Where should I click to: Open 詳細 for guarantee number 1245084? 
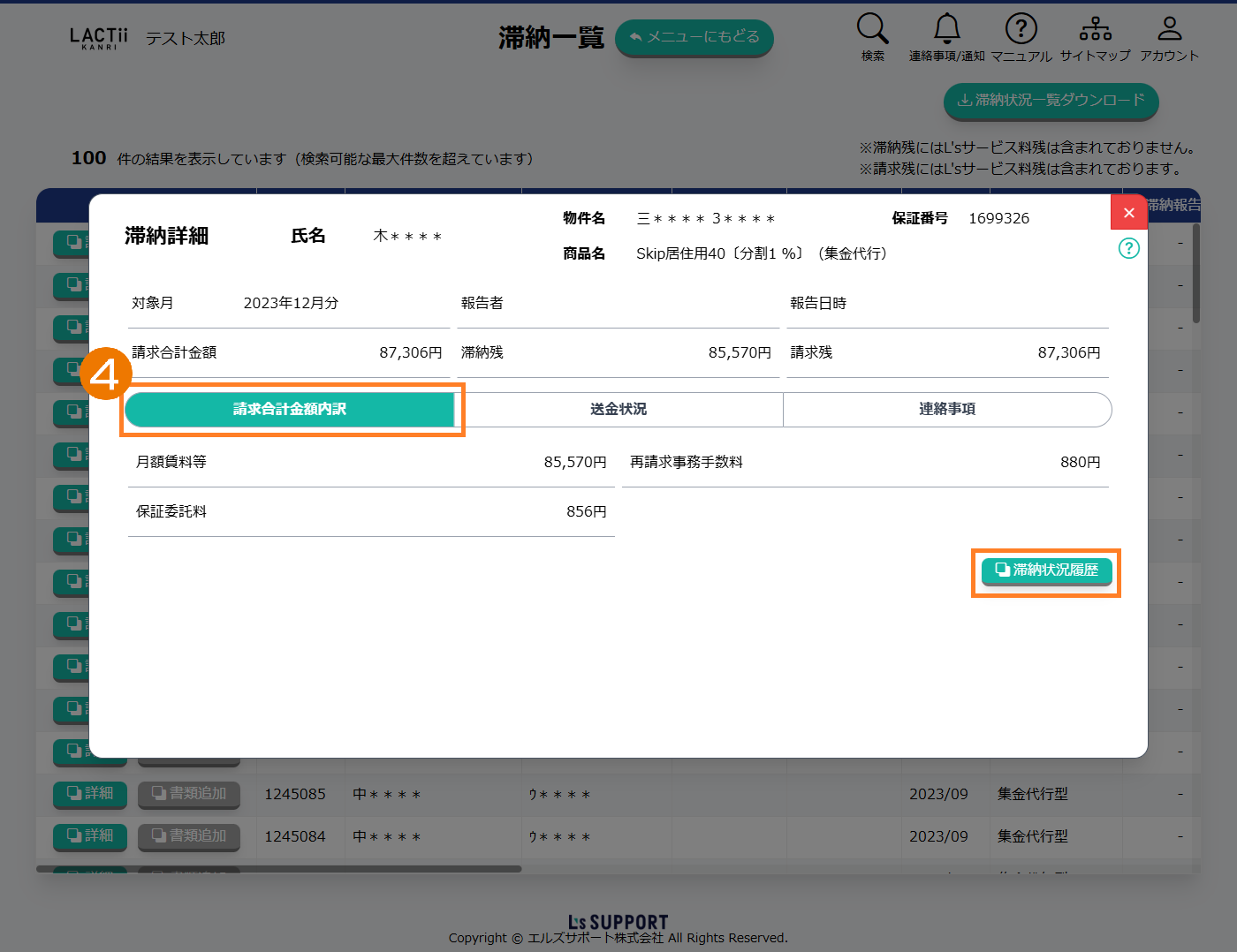(90, 836)
